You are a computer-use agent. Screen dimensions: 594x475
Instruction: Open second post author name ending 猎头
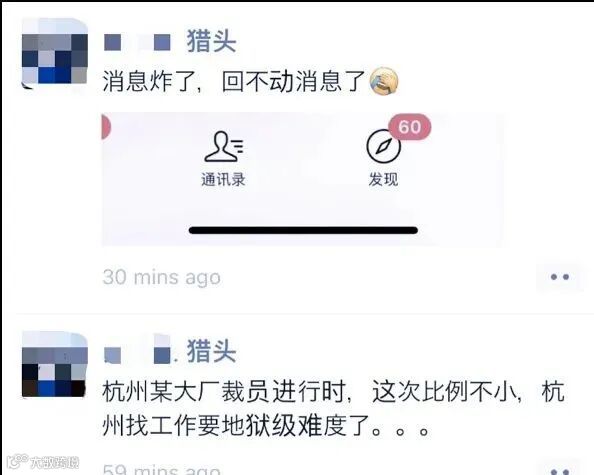click(x=170, y=352)
